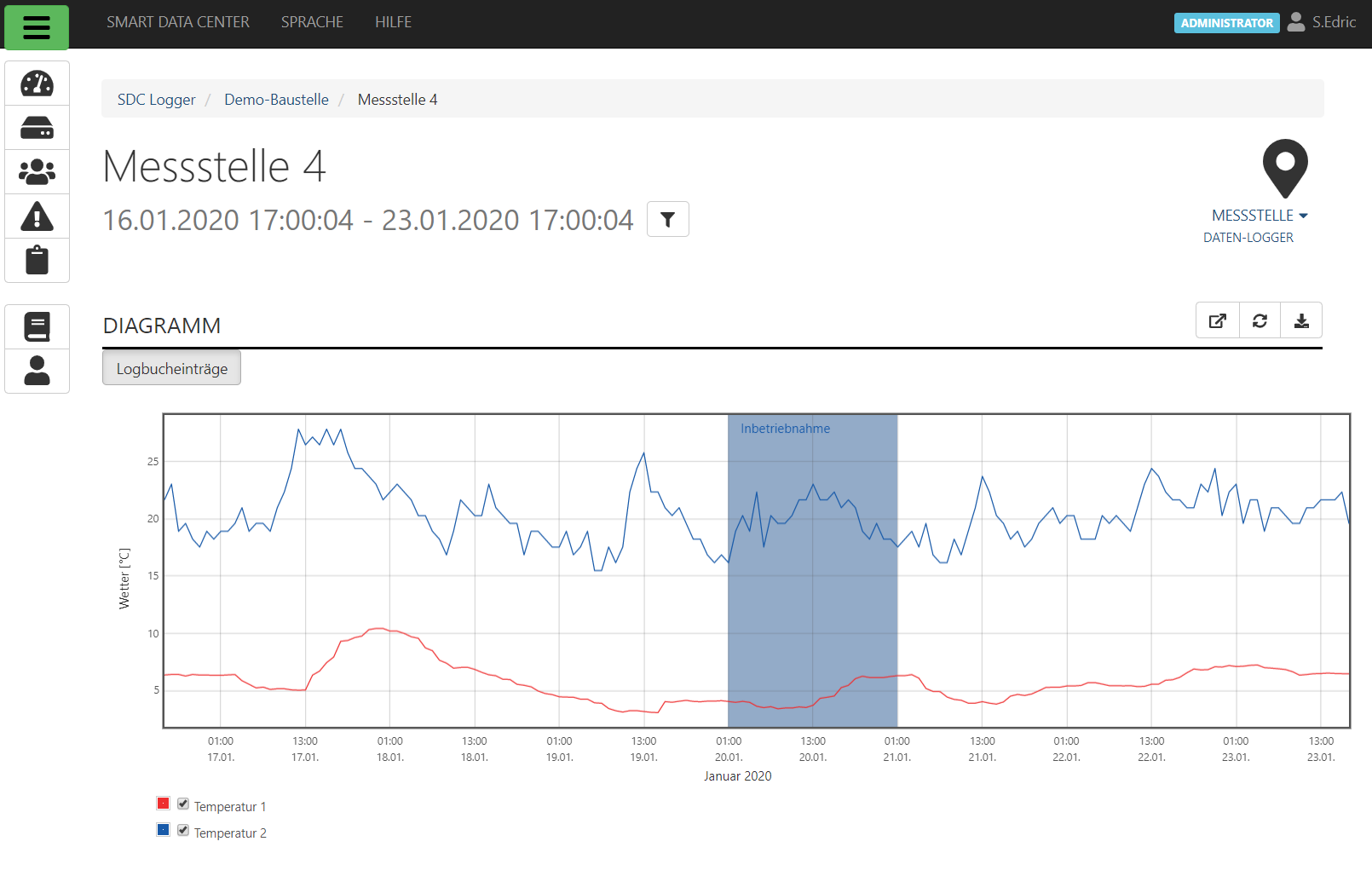Open the S.Edric user menu
The height and width of the screenshot is (876, 1372).
tap(1323, 22)
